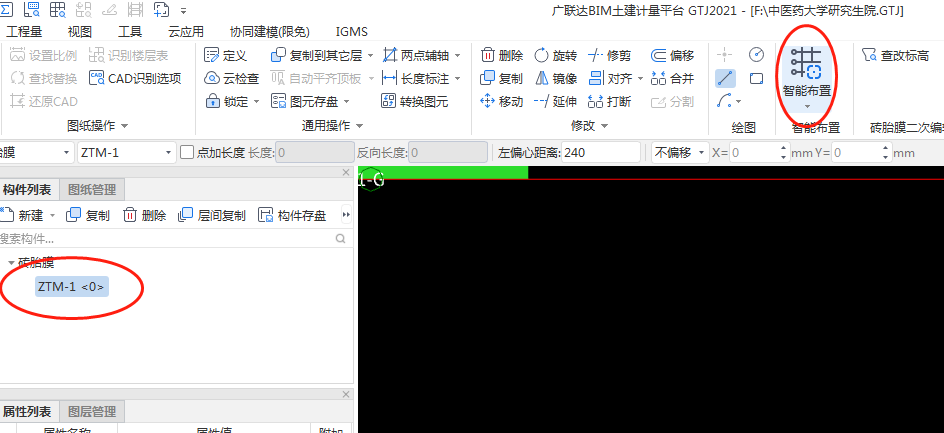Click the 复制 copy tool in 修改 group
This screenshot has height=433, width=944.
pyautogui.click(x=502, y=78)
